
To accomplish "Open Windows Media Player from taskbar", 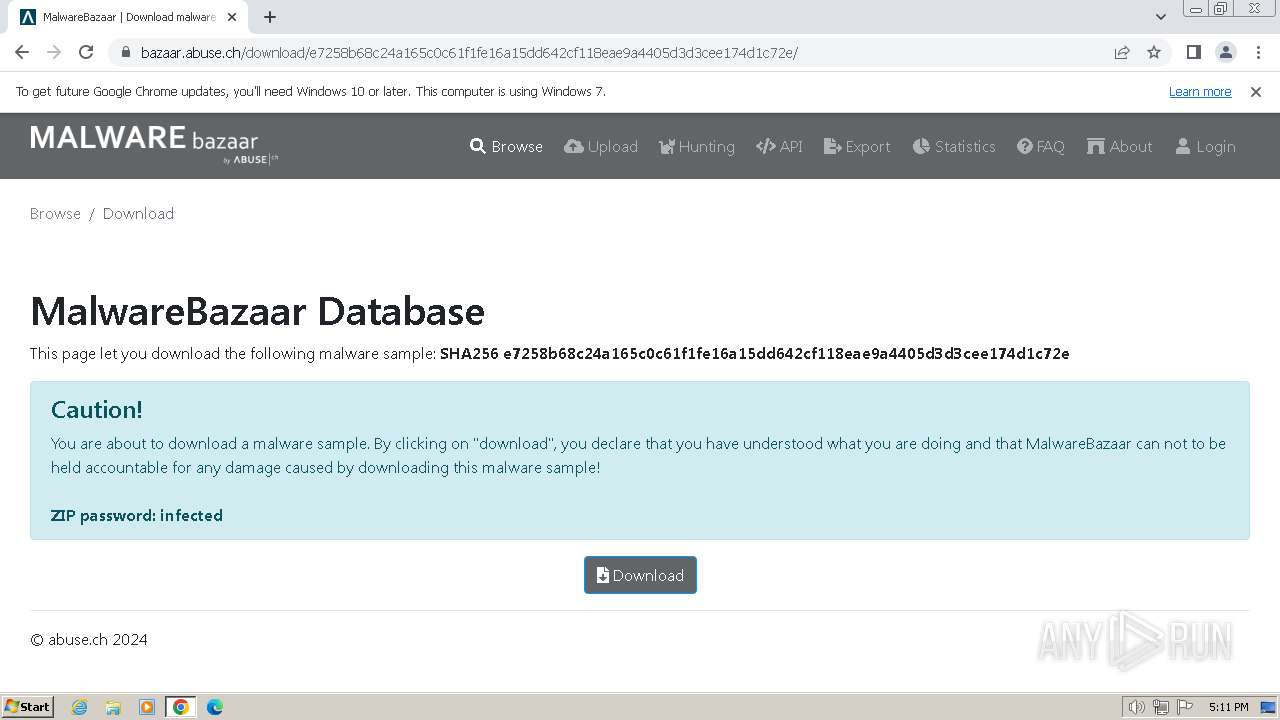I will pos(147,707).
